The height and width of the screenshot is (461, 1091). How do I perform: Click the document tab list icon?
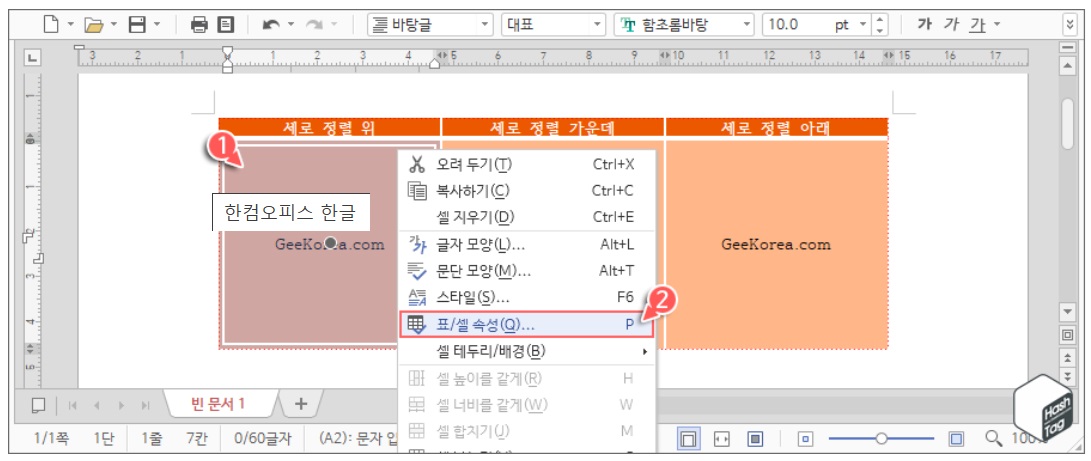(x=39, y=405)
